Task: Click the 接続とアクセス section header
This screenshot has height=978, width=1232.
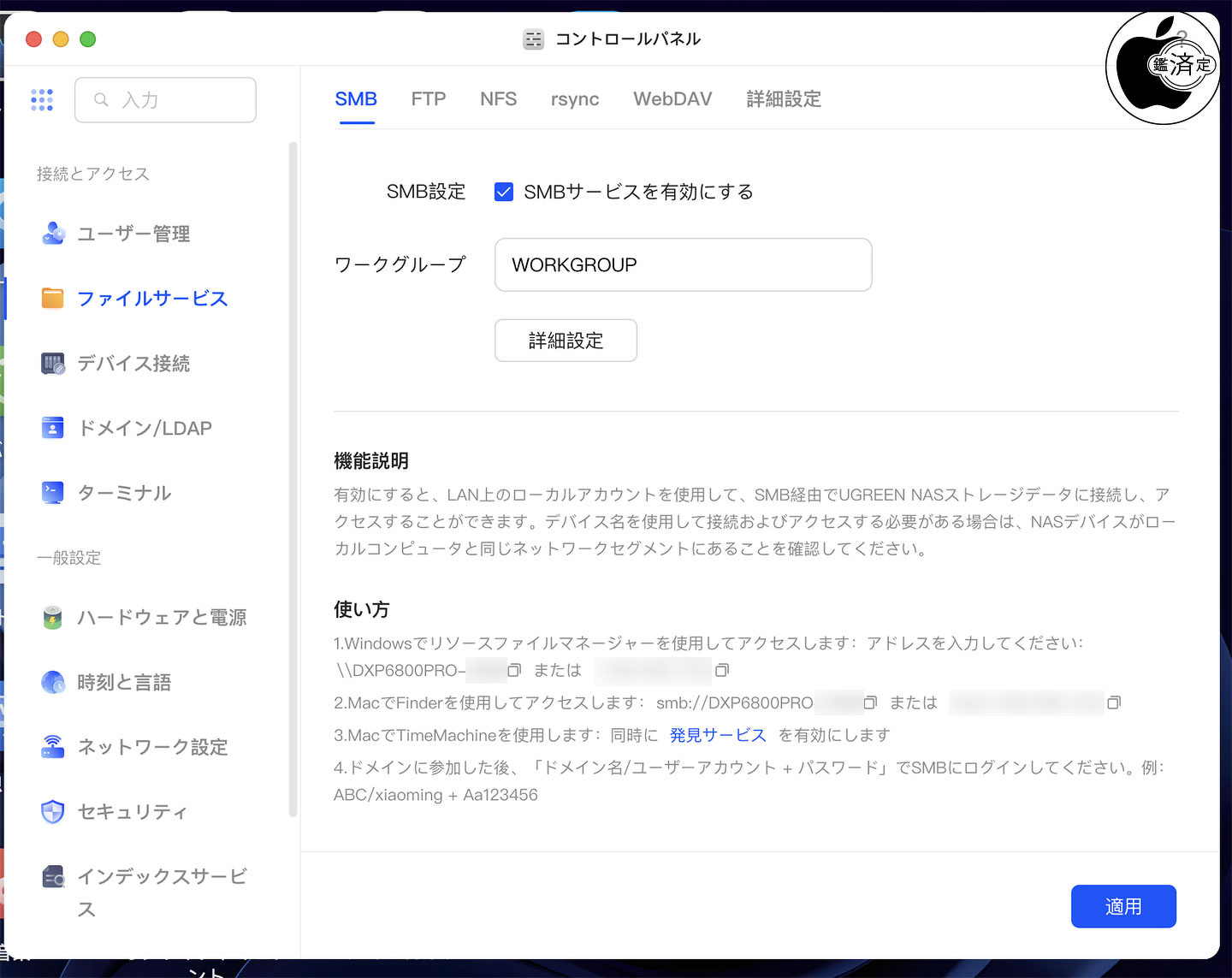Action: (x=93, y=174)
